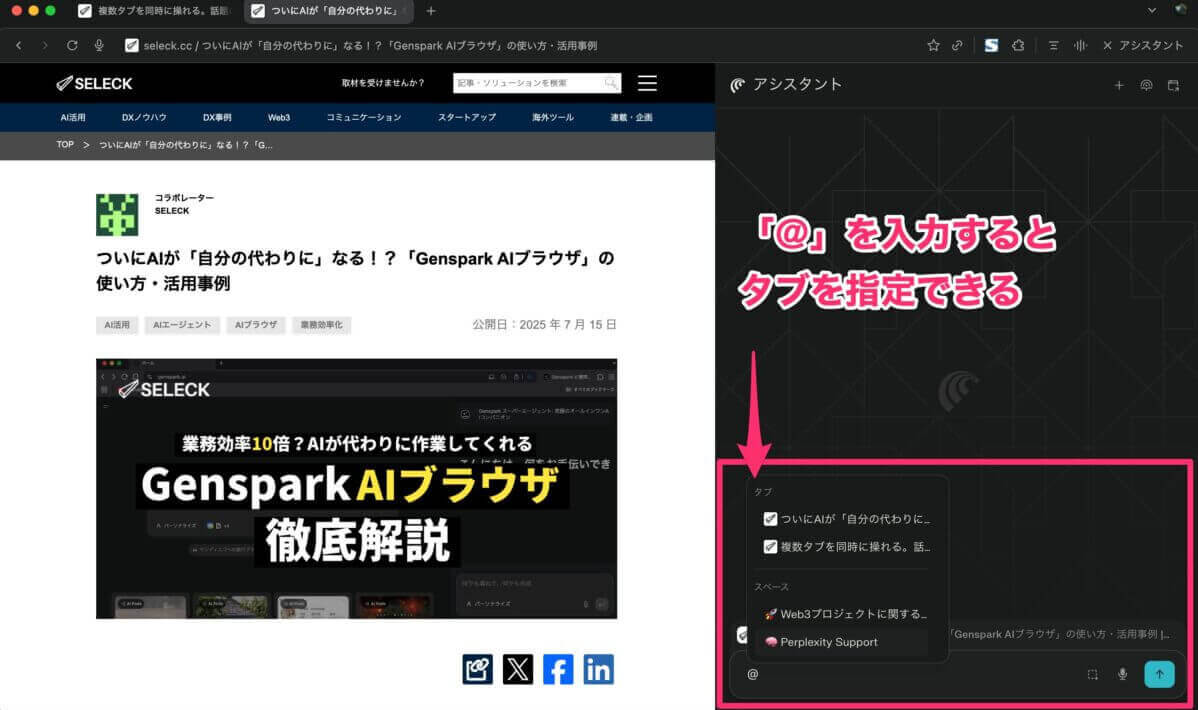1198x710 pixels.
Task: Click the Genspark AIブラウザ hero image
Action: 356,488
